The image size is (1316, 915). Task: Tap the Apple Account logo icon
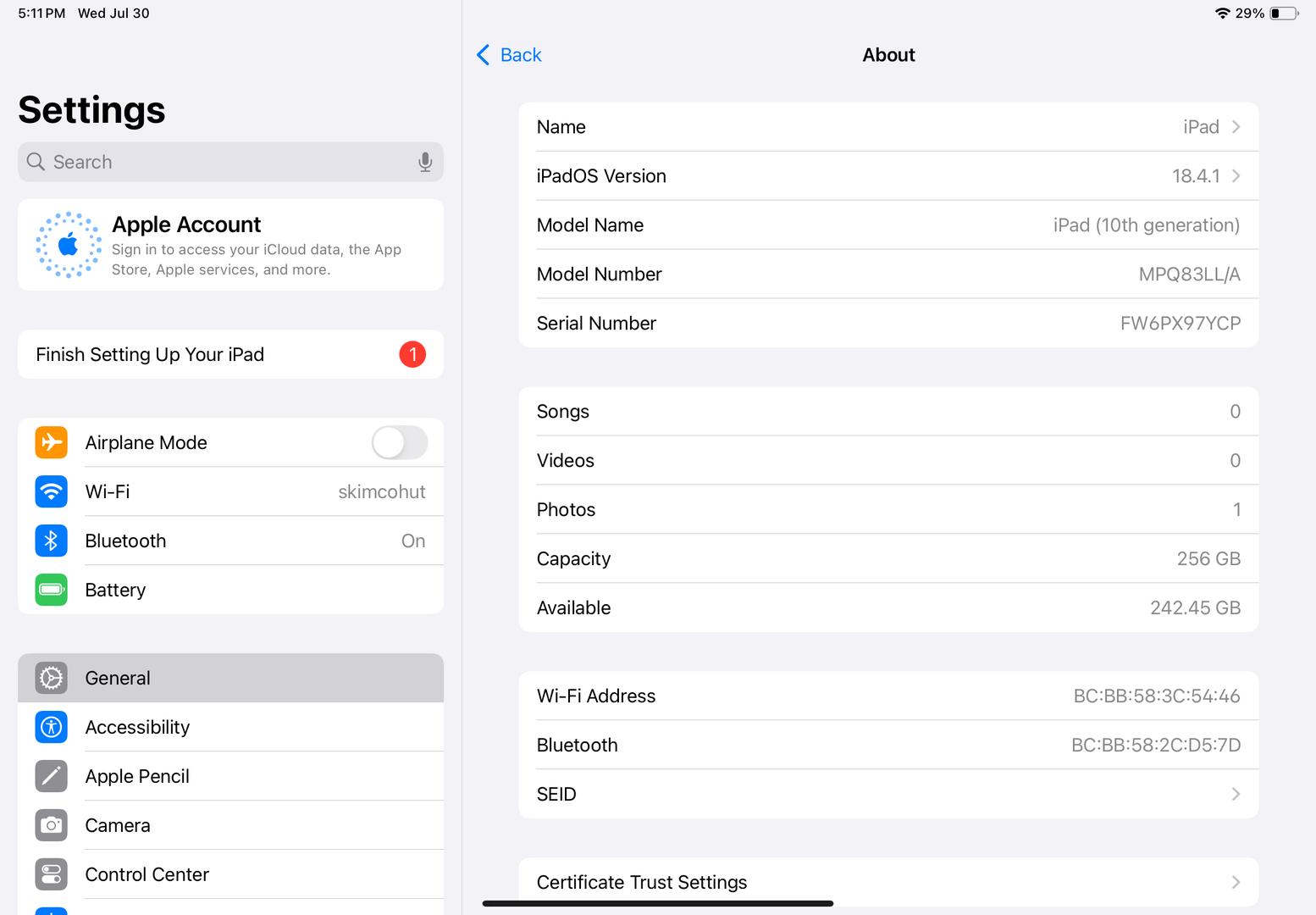tap(68, 245)
